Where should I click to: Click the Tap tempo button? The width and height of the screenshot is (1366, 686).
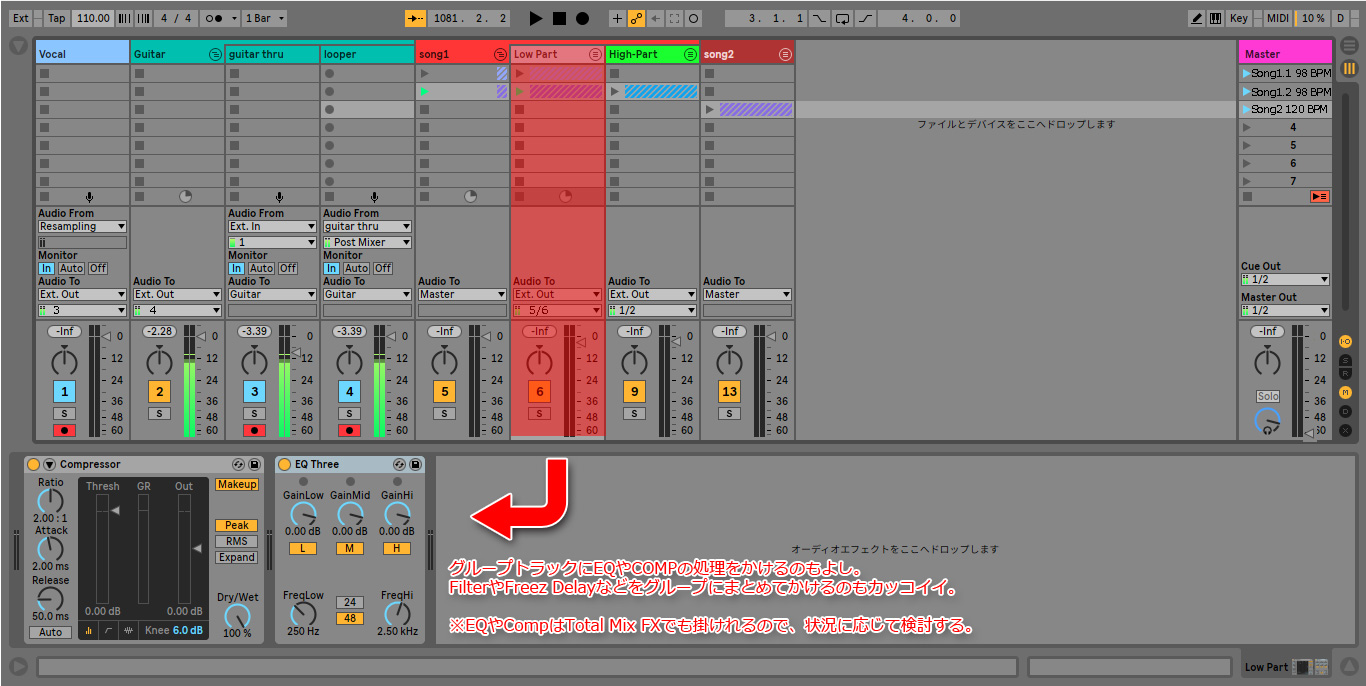coord(57,18)
